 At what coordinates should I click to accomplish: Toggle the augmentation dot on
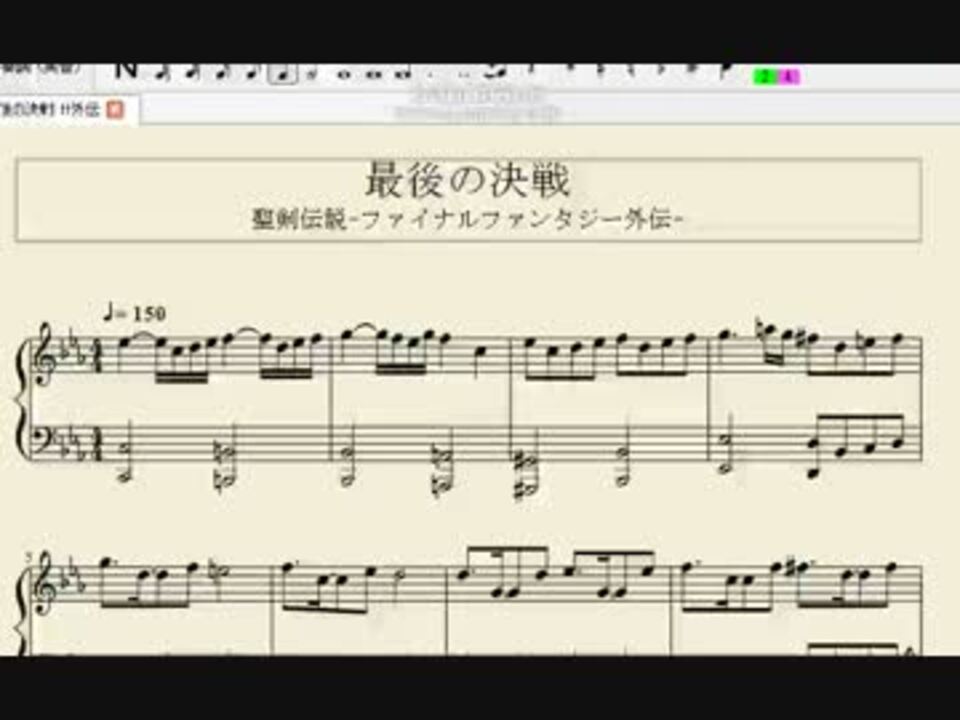coord(430,71)
